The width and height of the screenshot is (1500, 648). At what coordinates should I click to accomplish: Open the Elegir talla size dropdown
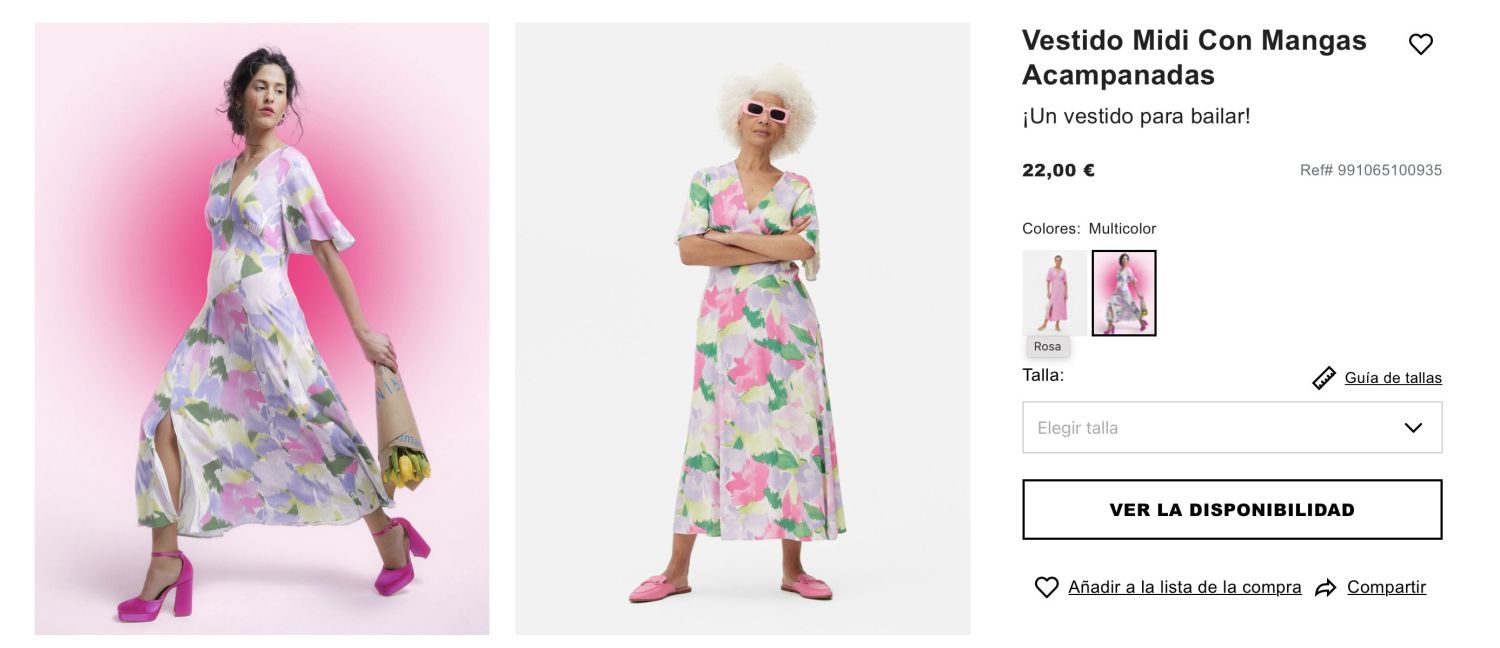pyautogui.click(x=1231, y=427)
